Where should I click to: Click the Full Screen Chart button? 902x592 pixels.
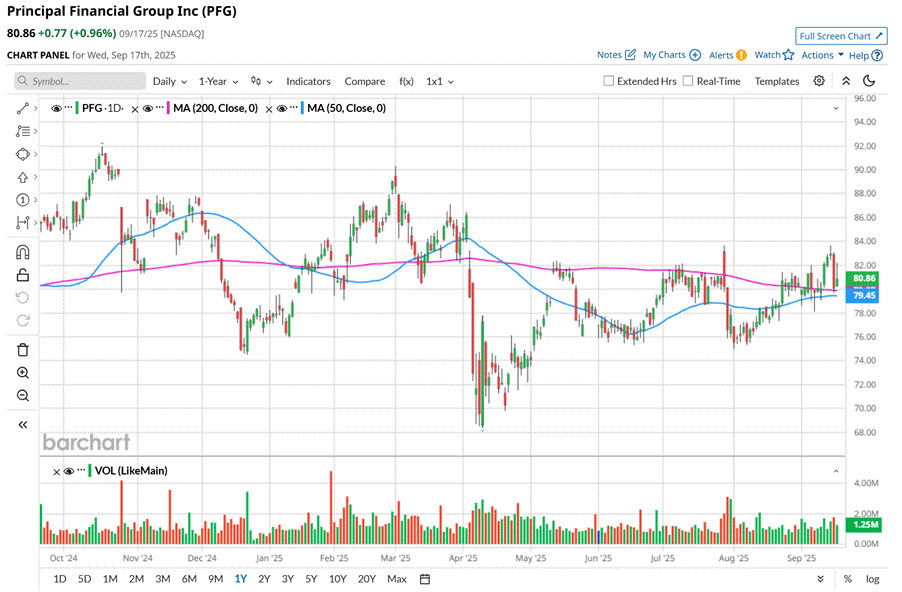841,36
